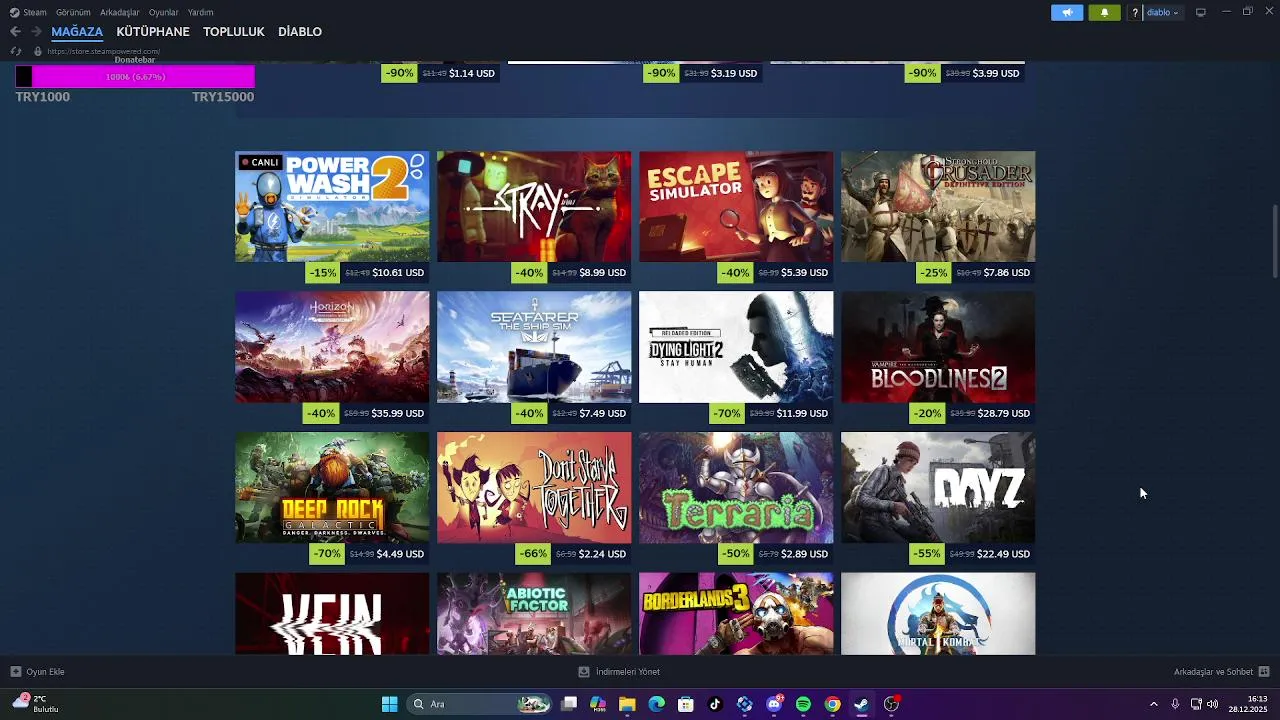The width and height of the screenshot is (1280, 720).
Task: Open Microsoft Edge from the taskbar
Action: coord(656,704)
